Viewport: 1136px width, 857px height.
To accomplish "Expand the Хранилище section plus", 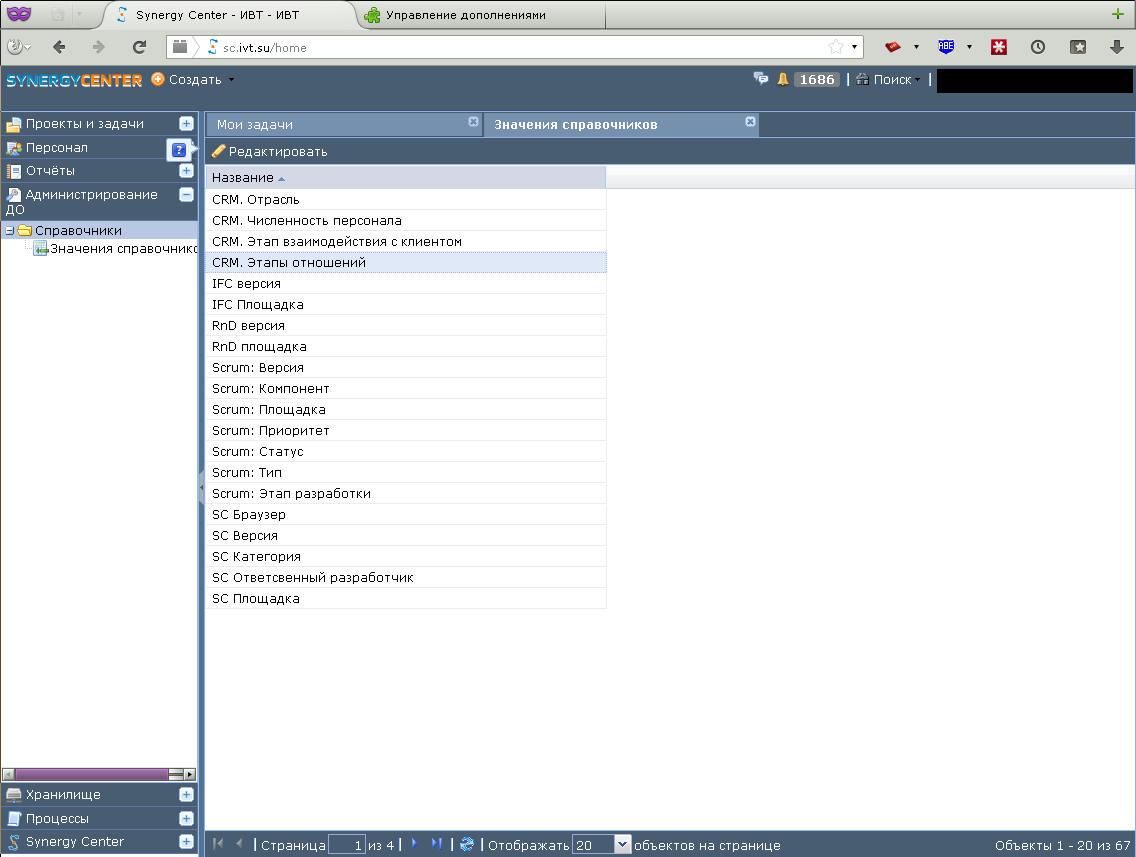I will (x=186, y=795).
